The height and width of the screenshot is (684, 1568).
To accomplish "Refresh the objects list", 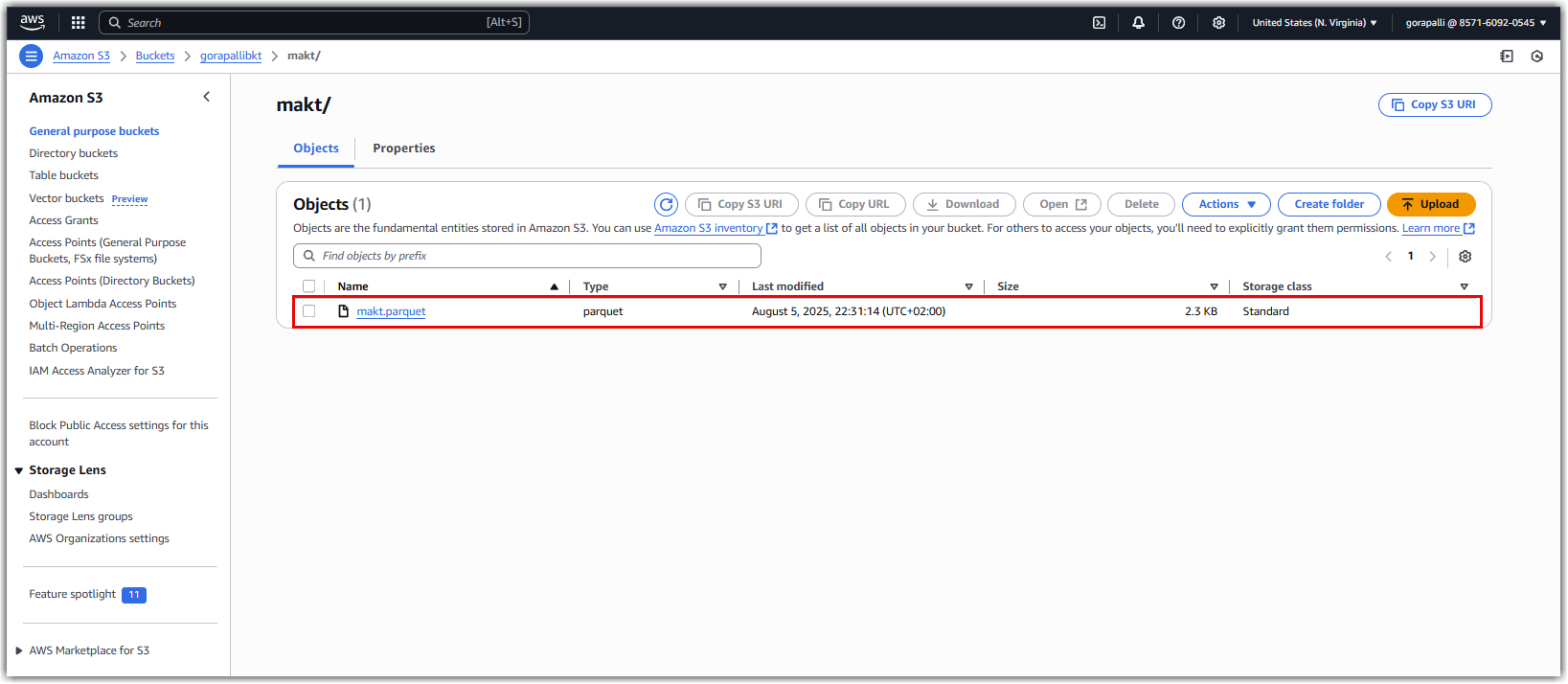I will (667, 204).
